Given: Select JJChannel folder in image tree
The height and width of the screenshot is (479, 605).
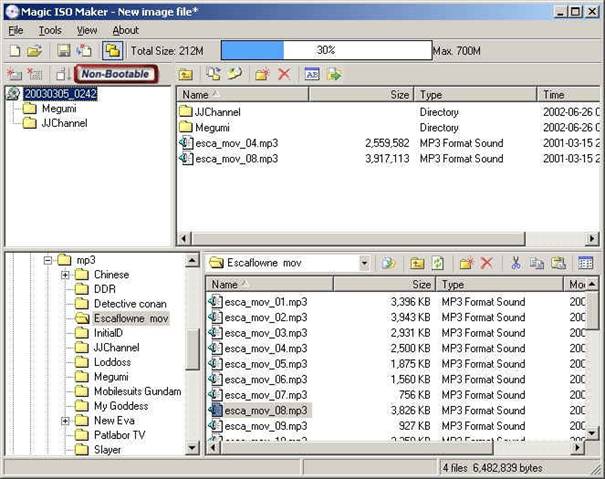Looking at the screenshot, I should [x=64, y=123].
